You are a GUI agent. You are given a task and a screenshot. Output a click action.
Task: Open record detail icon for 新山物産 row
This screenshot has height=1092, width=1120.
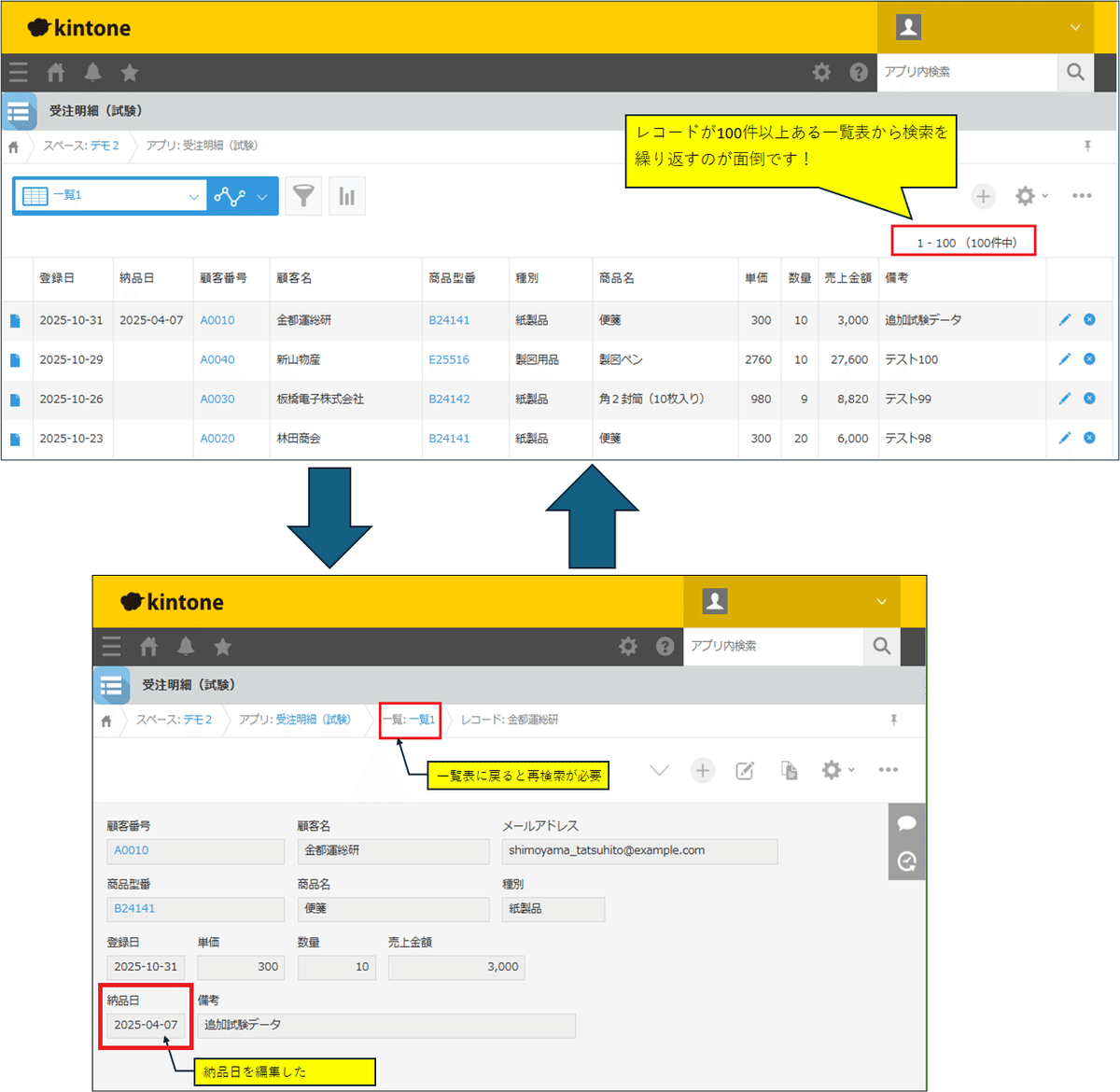(x=15, y=359)
